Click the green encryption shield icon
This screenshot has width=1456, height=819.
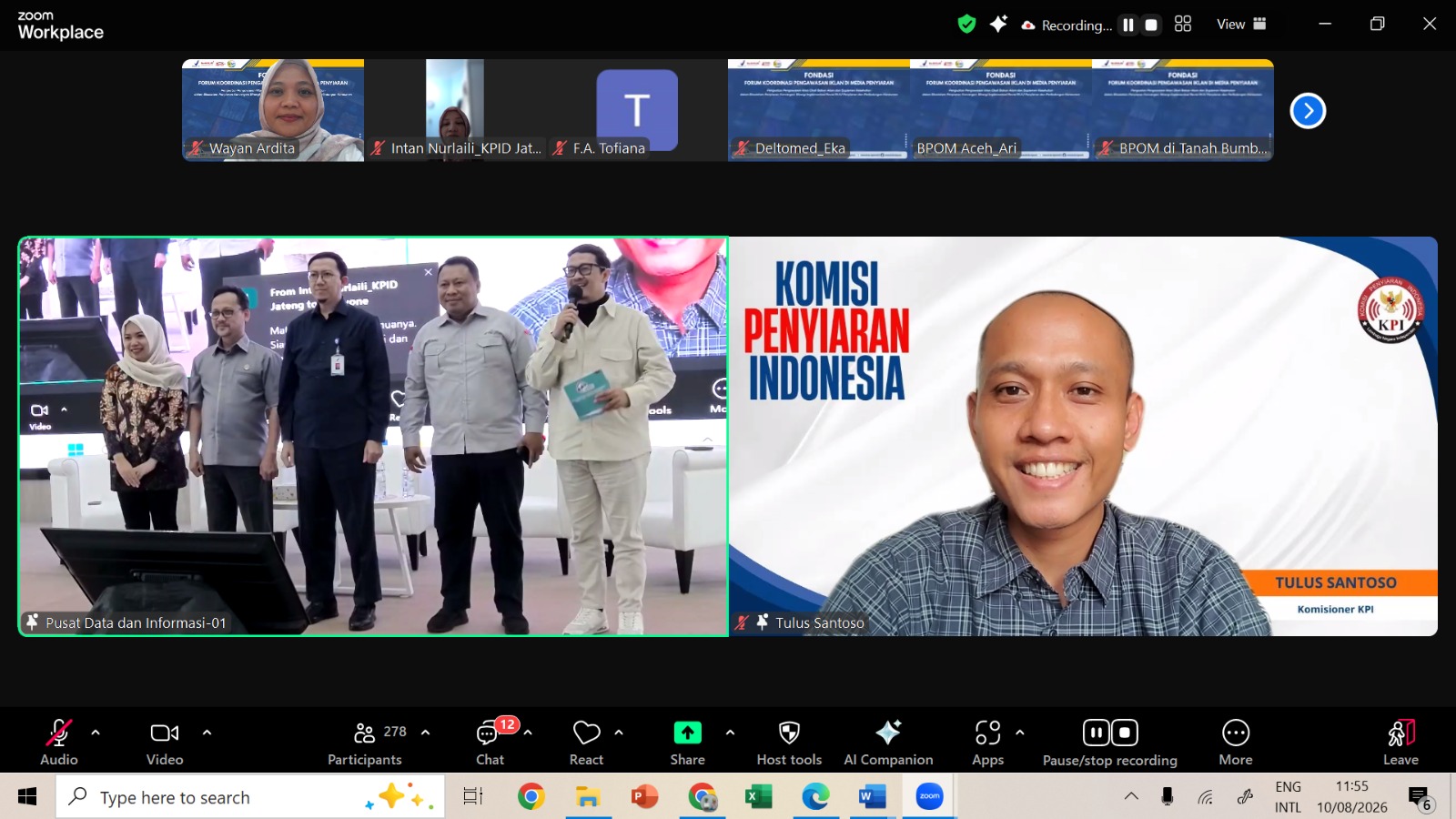click(x=966, y=25)
